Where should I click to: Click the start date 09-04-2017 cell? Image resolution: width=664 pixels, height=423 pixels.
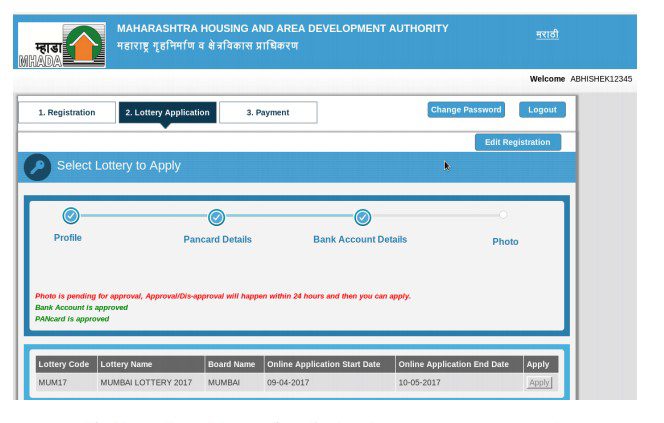[x=330, y=382]
